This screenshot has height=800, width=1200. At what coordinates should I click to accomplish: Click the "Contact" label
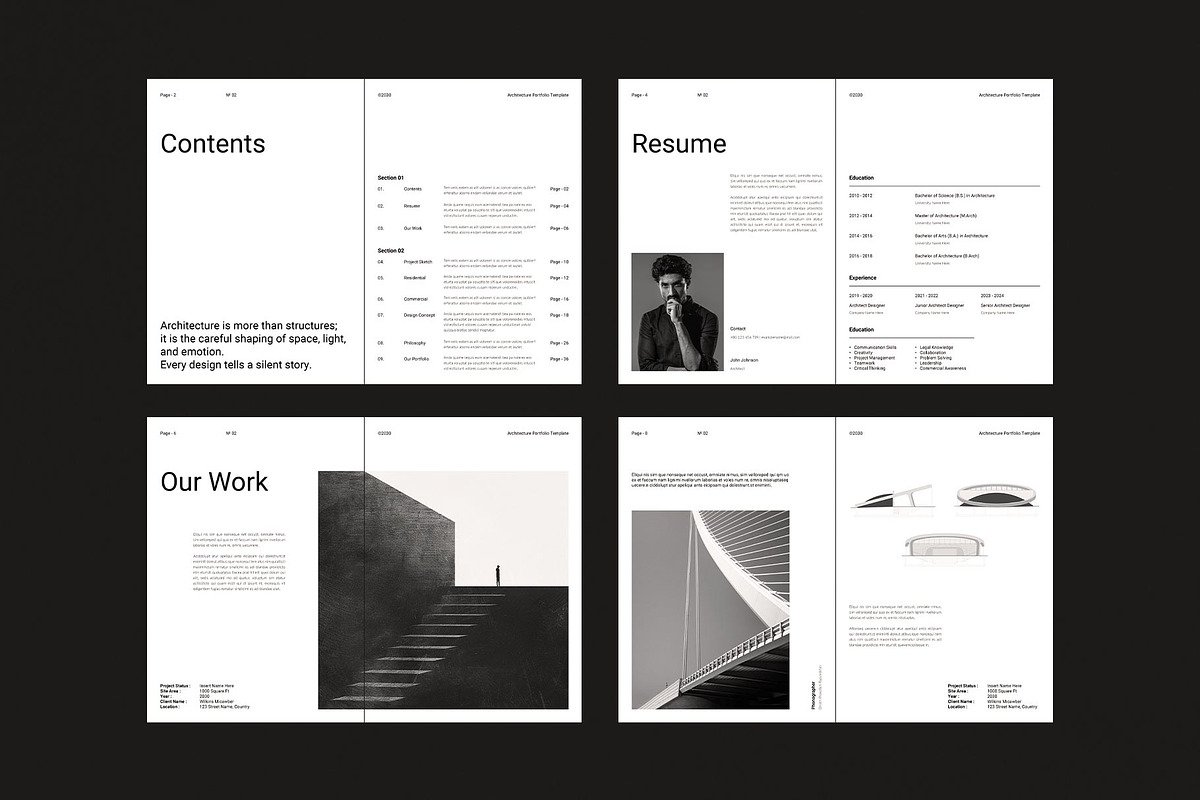pyautogui.click(x=738, y=328)
